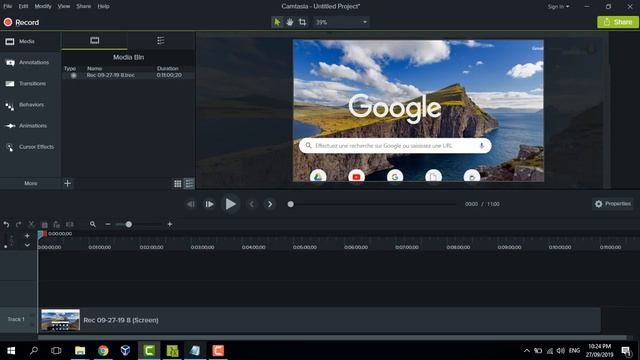Click the More button in sidebar
640x360 pixels.
[31, 183]
